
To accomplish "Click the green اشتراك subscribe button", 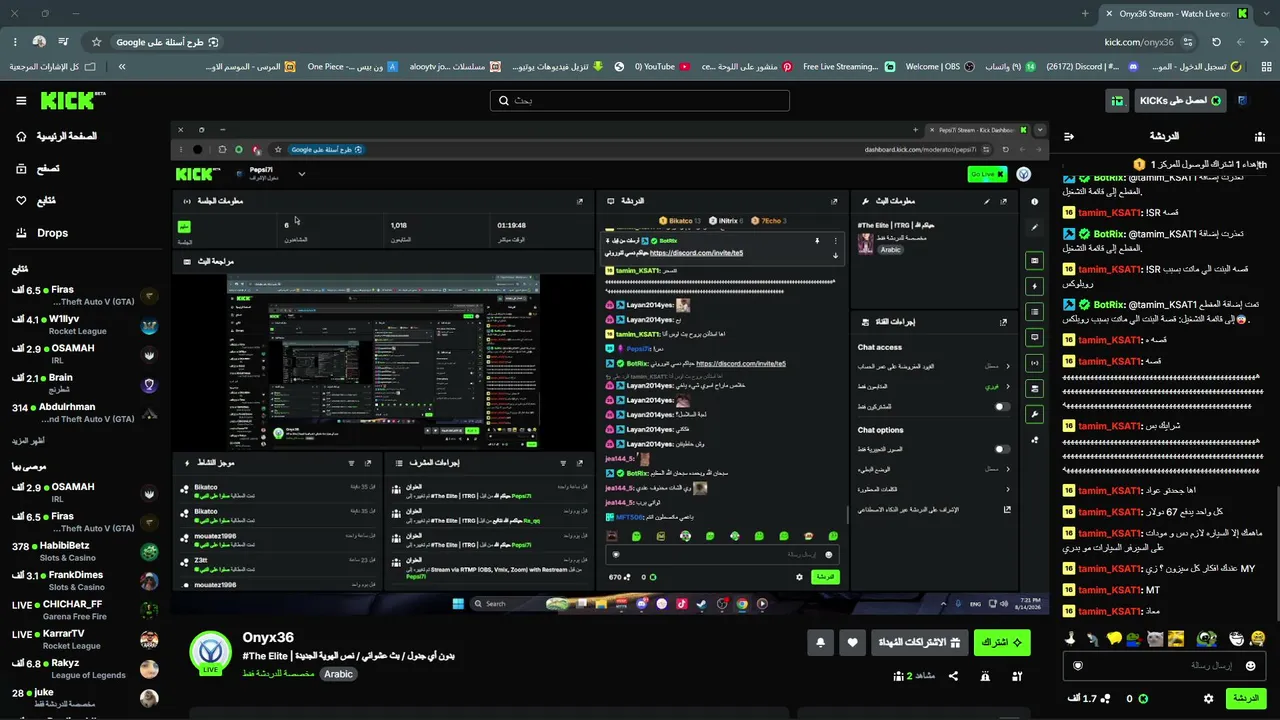I will point(1002,642).
